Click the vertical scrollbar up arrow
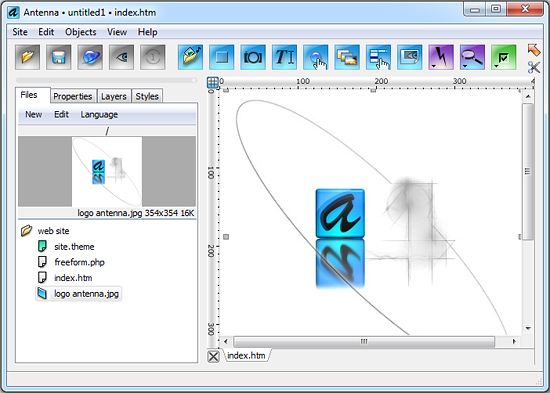 528,96
